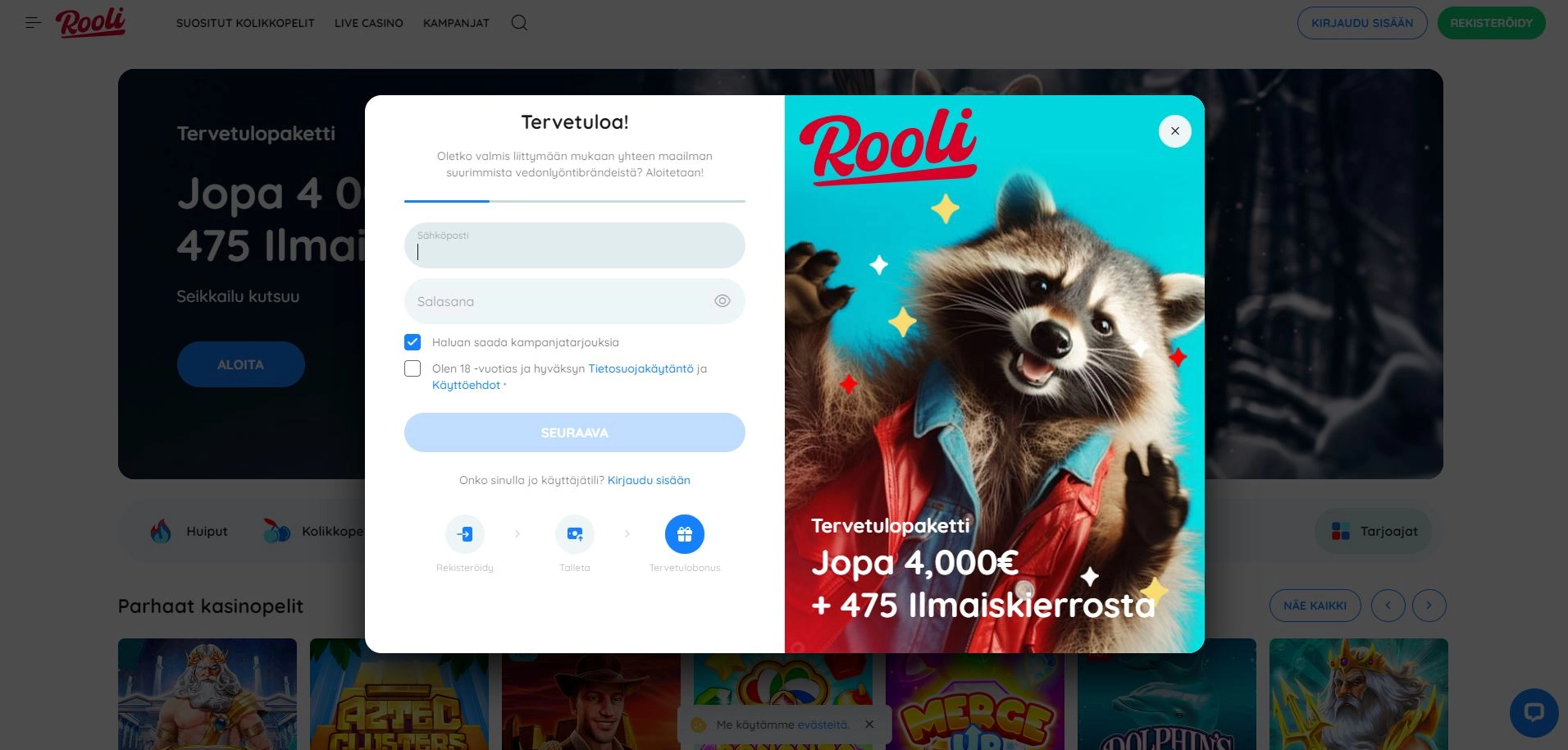Click Näe kaikki button
The width and height of the screenshot is (1568, 750).
click(x=1315, y=606)
